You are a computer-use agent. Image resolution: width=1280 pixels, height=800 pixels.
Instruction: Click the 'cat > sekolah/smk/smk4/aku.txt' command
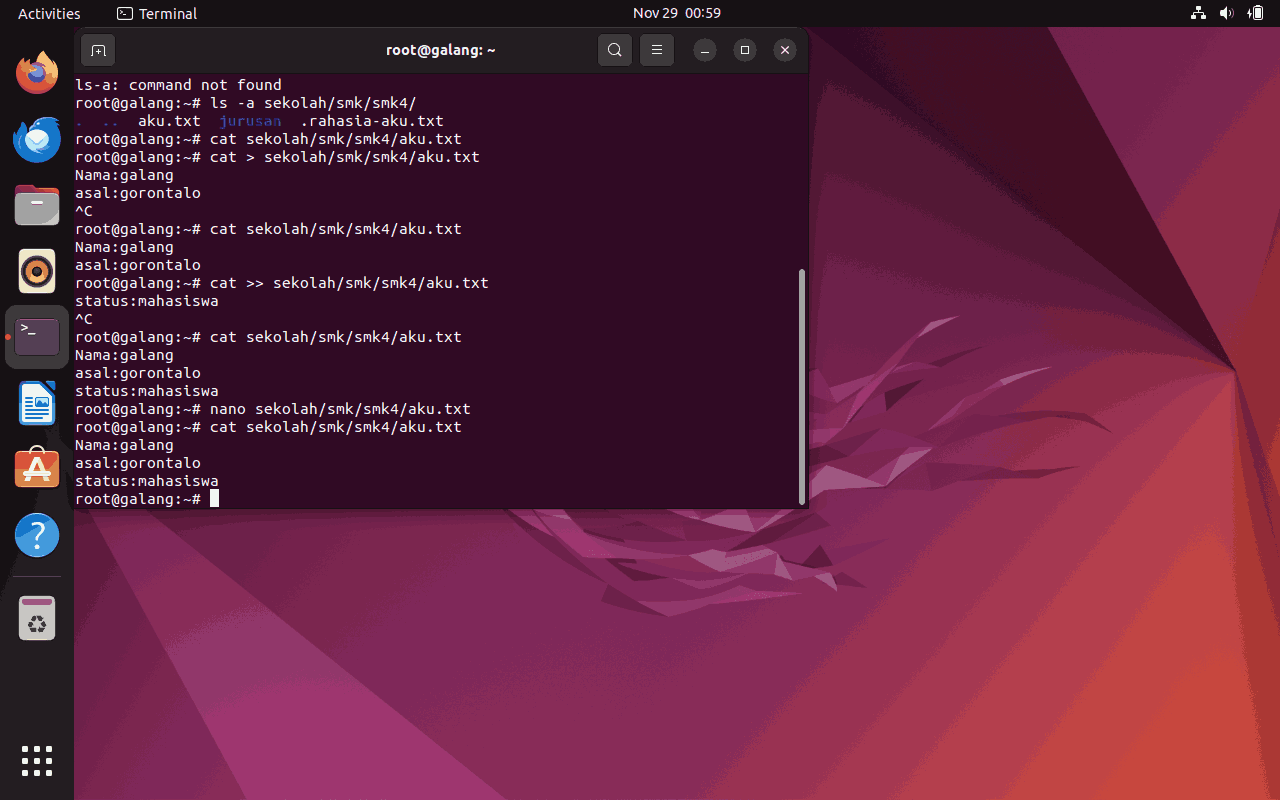(x=345, y=157)
